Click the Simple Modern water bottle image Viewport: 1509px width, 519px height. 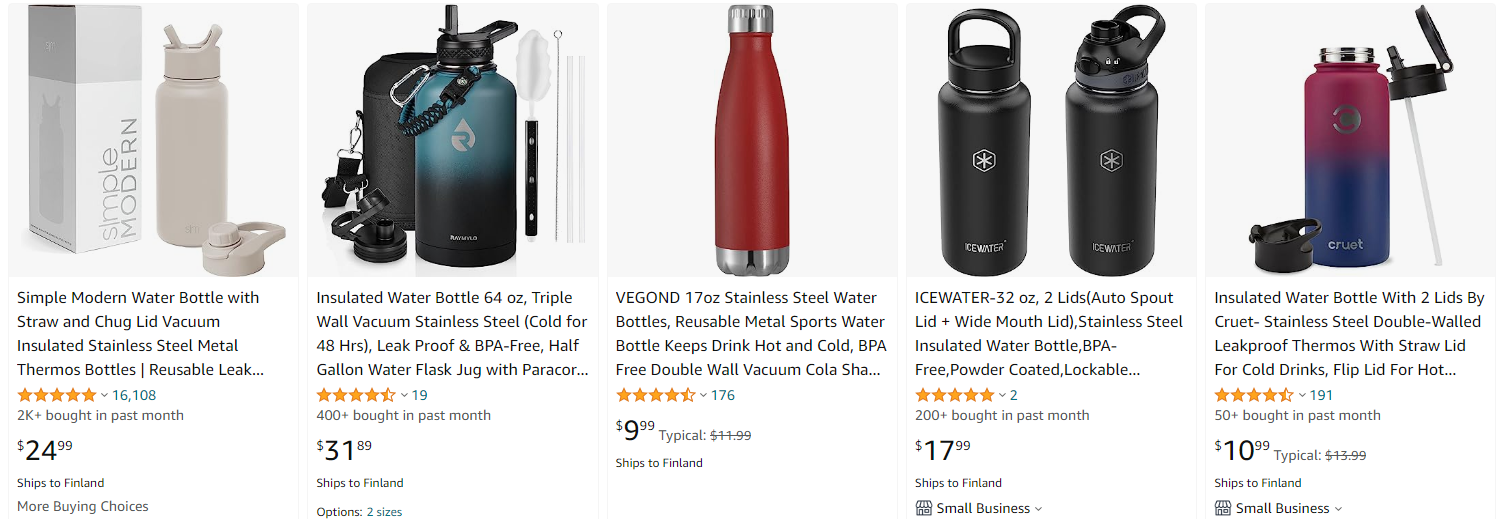pos(153,140)
